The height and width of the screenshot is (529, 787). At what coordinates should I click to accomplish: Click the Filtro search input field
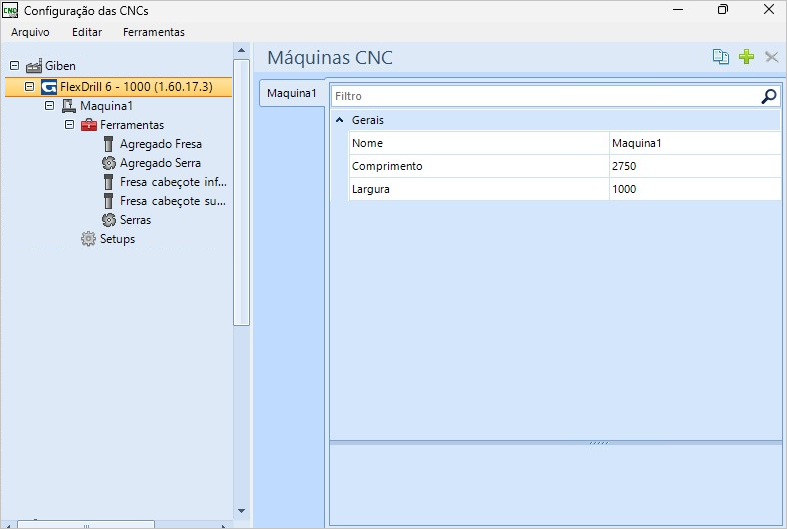pyautogui.click(x=546, y=96)
